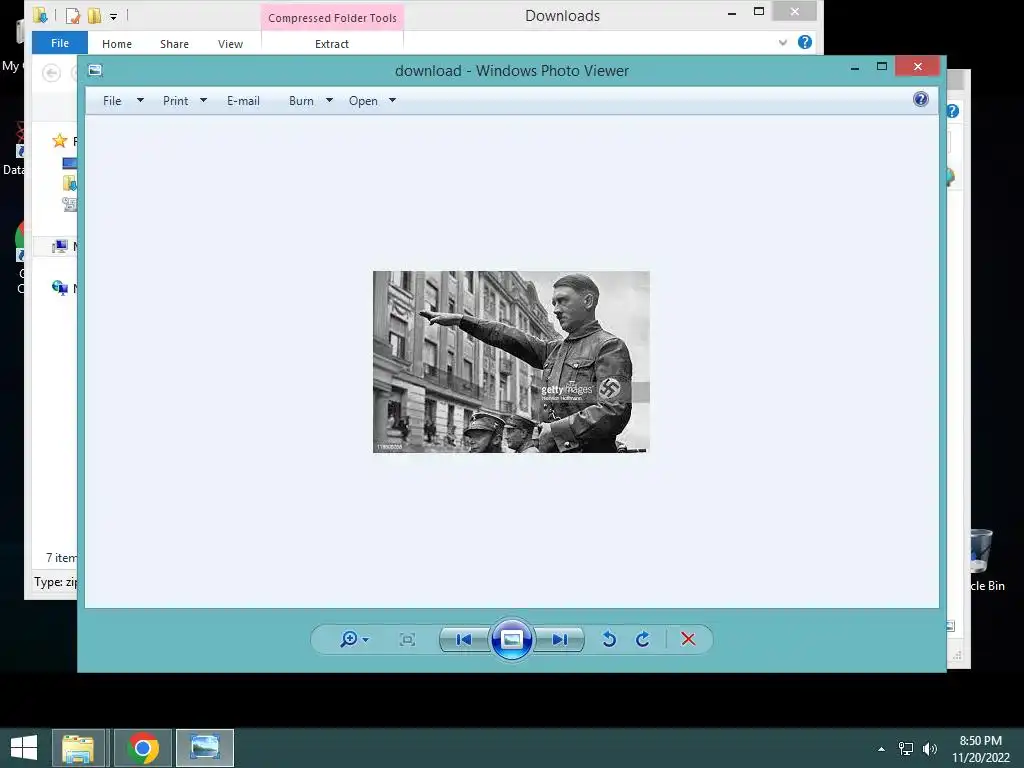The width and height of the screenshot is (1024, 768).
Task: Open Photo Viewer help icon
Action: [x=921, y=99]
